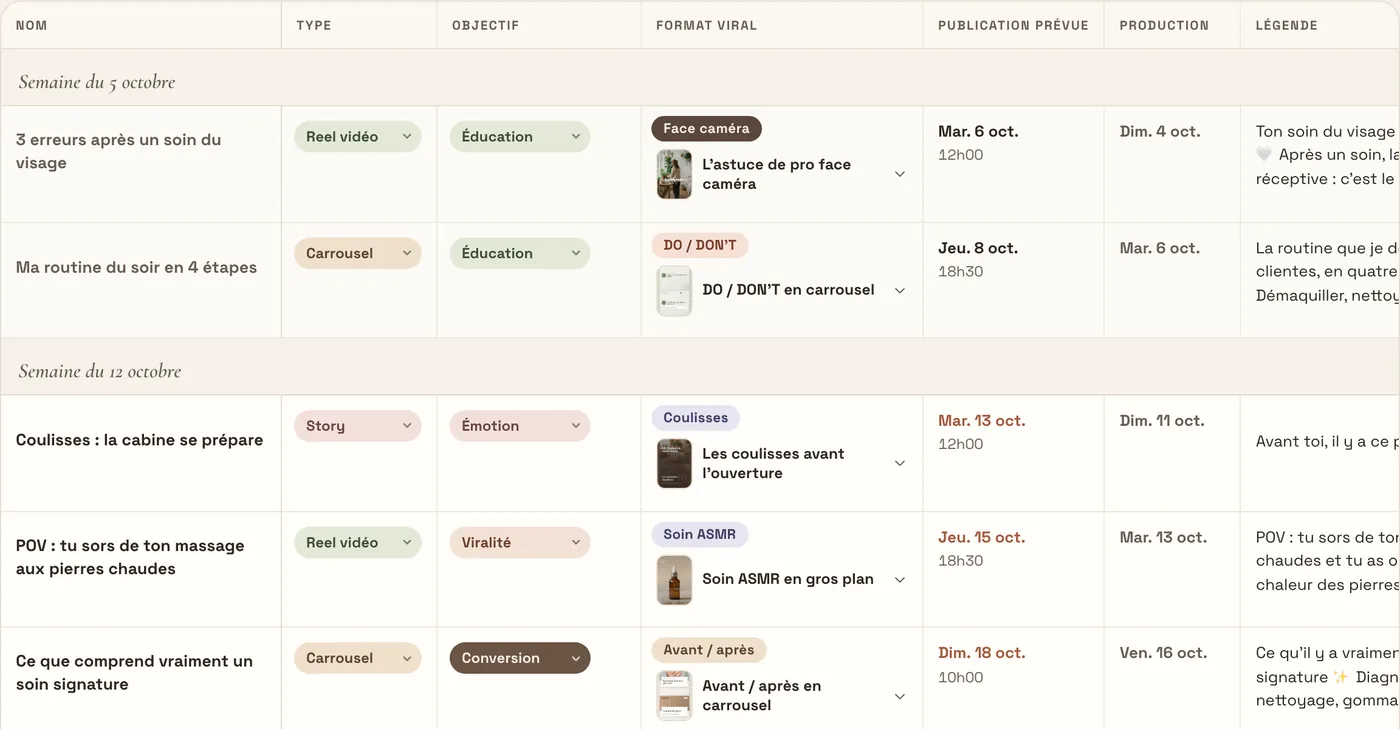Image resolution: width=1400 pixels, height=729 pixels.
Task: Open the Story type dropdown
Action: pyautogui.click(x=357, y=426)
